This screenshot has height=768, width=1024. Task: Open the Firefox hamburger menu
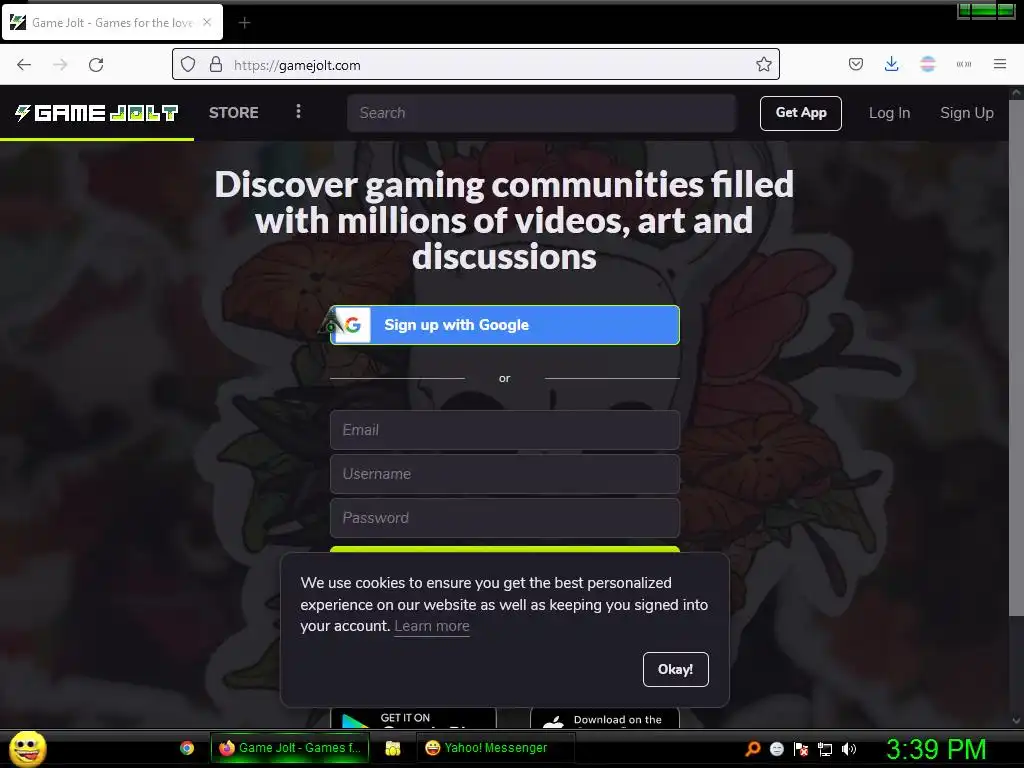pos(999,64)
